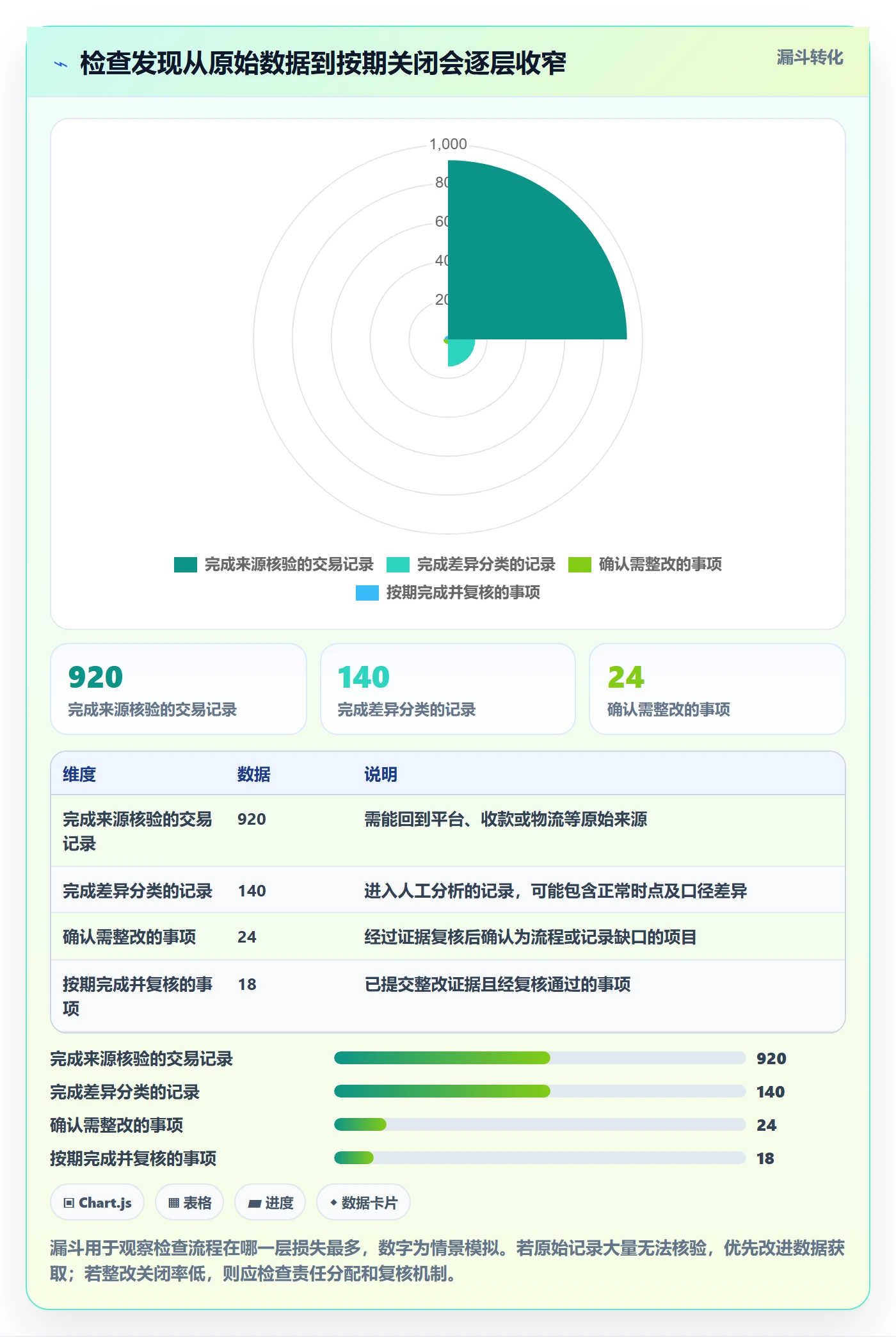Click progress bar for 完成来源核验的交易记录

(540, 1058)
